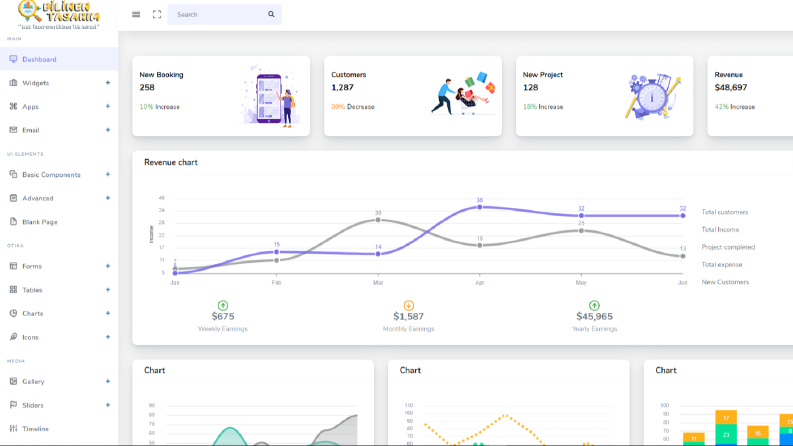Viewport: 793px width, 446px height.
Task: Open the Dashboard menu item
Action: pyautogui.click(x=59, y=59)
